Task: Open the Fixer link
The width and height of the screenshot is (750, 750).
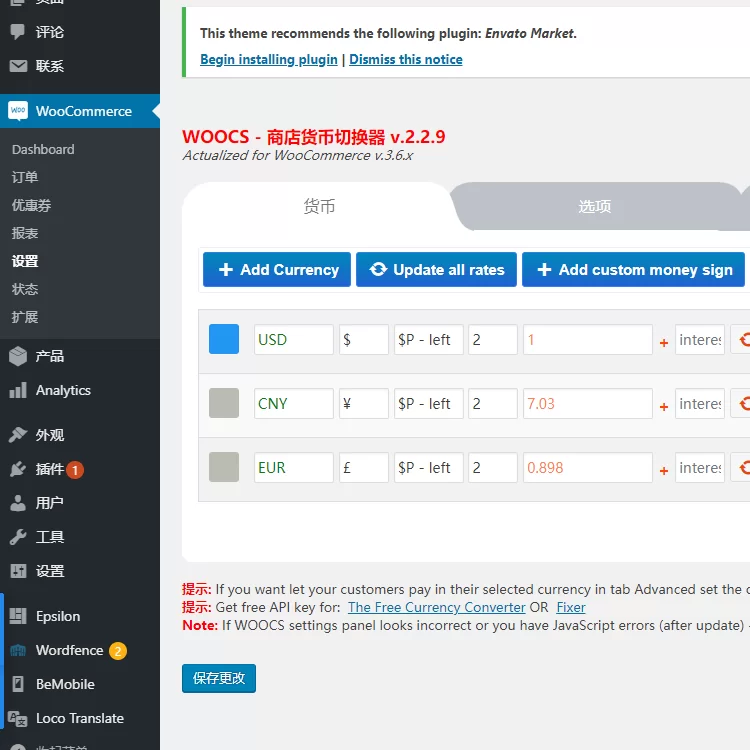Action: tap(571, 607)
